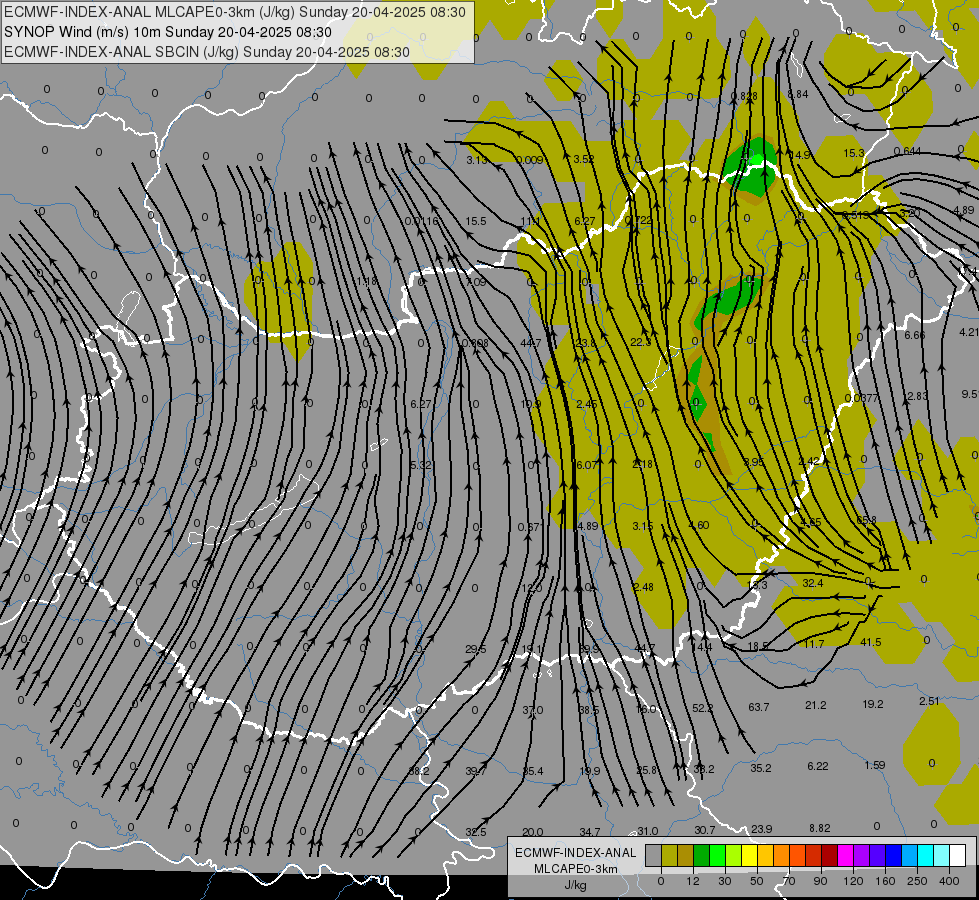Click the legend scale value 400
Screen dimensions: 979x900
[x=949, y=881]
